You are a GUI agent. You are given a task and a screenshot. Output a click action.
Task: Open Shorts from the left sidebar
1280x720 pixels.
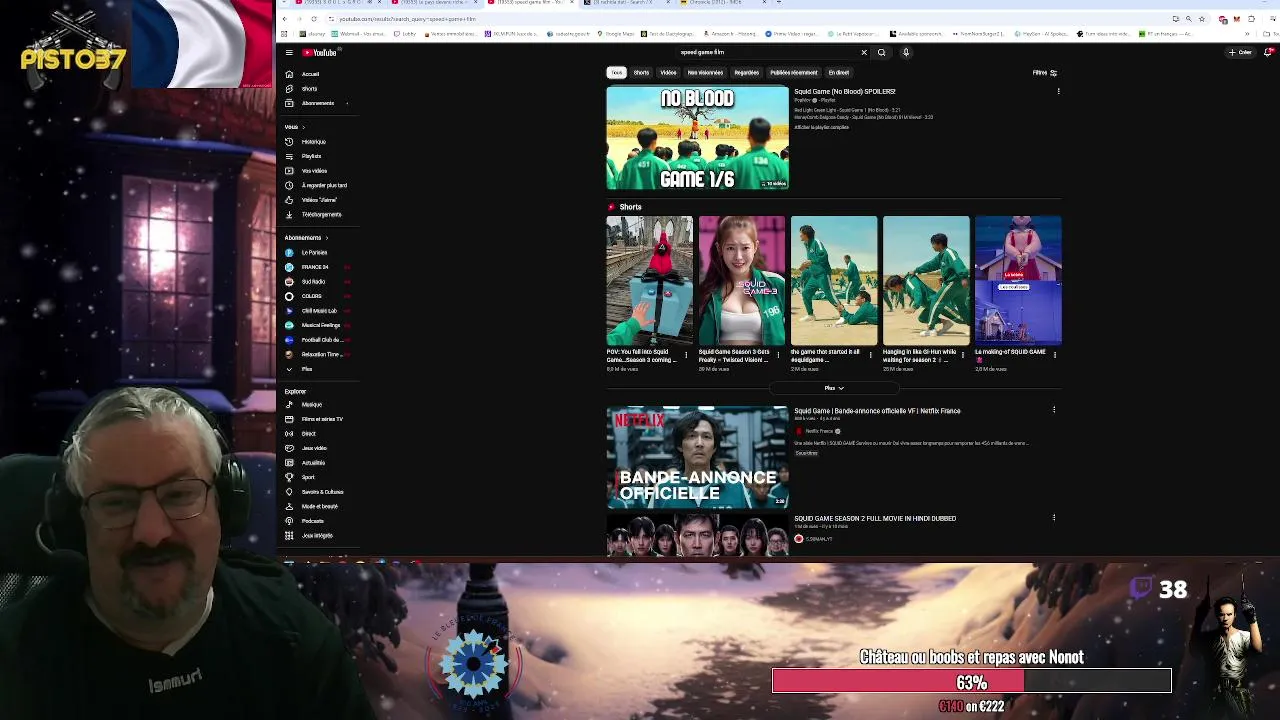(309, 89)
